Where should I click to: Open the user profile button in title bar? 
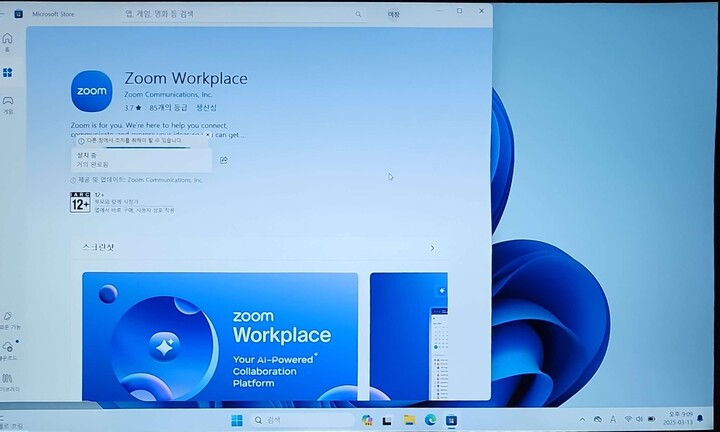(x=394, y=14)
